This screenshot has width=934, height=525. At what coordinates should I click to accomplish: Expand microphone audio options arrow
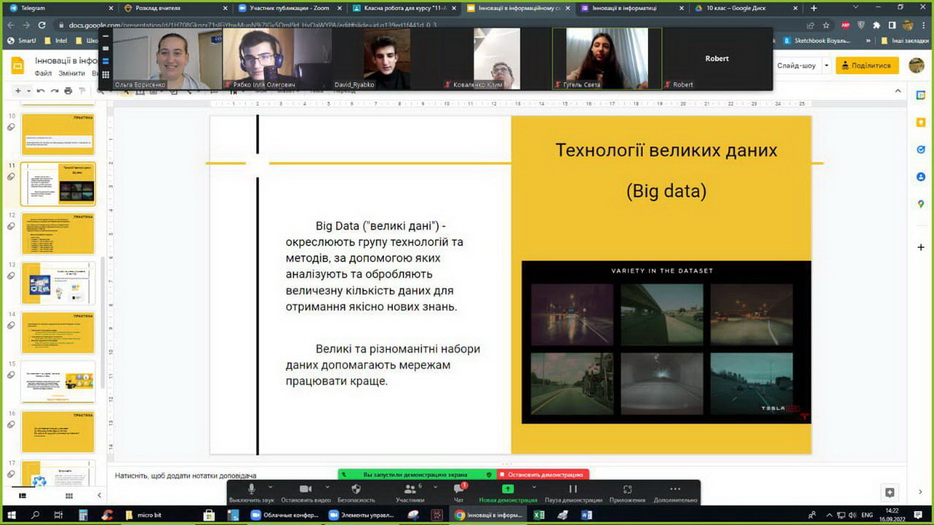[270, 487]
